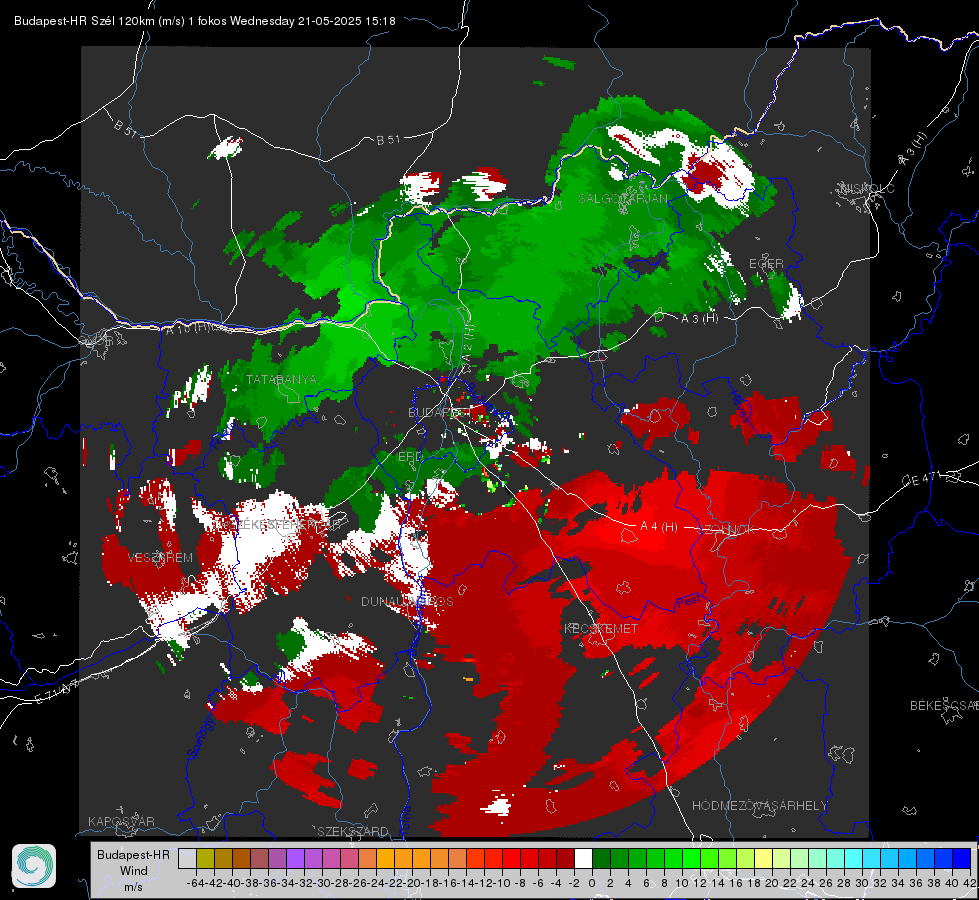Click the EGER city label
The width and height of the screenshot is (979, 900).
coord(766,264)
